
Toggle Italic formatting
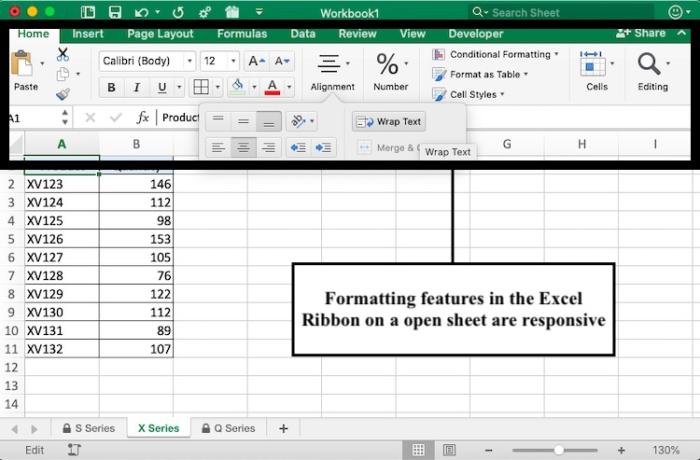[137, 87]
